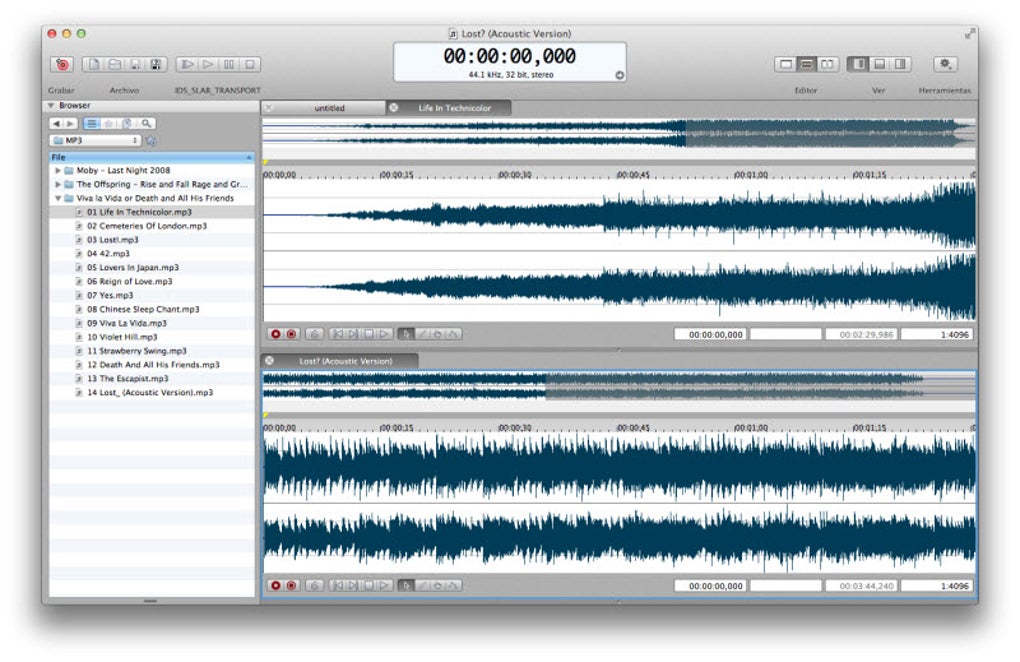Open the Herramientas gear tools menu

(x=943, y=64)
